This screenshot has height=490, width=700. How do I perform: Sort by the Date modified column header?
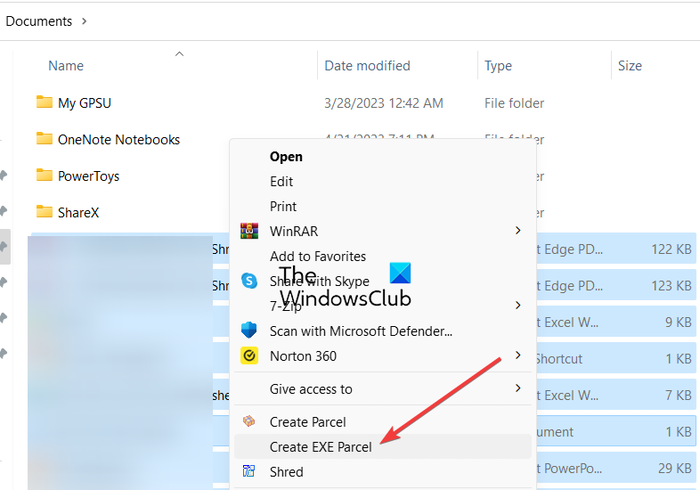[x=367, y=66]
